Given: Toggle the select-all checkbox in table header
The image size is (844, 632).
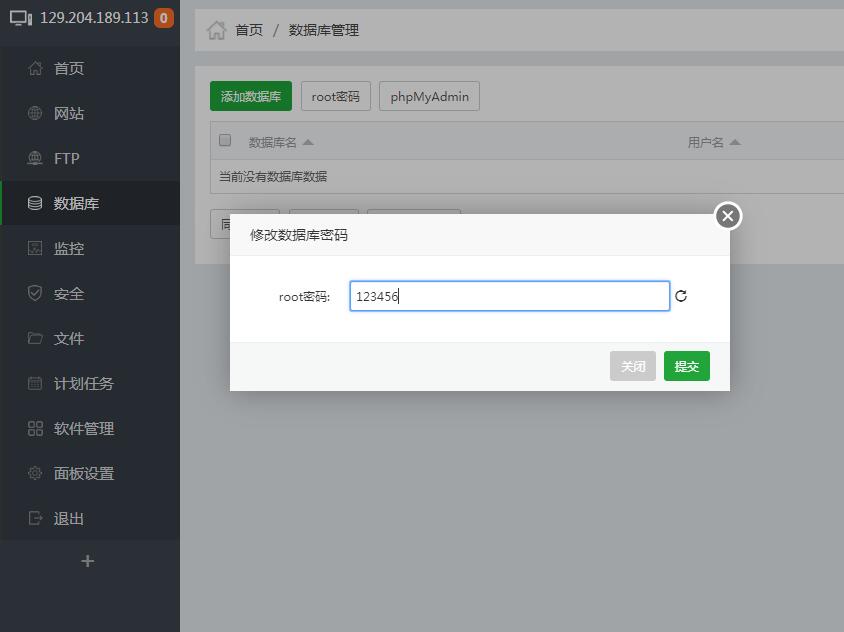Looking at the screenshot, I should click(x=225, y=140).
